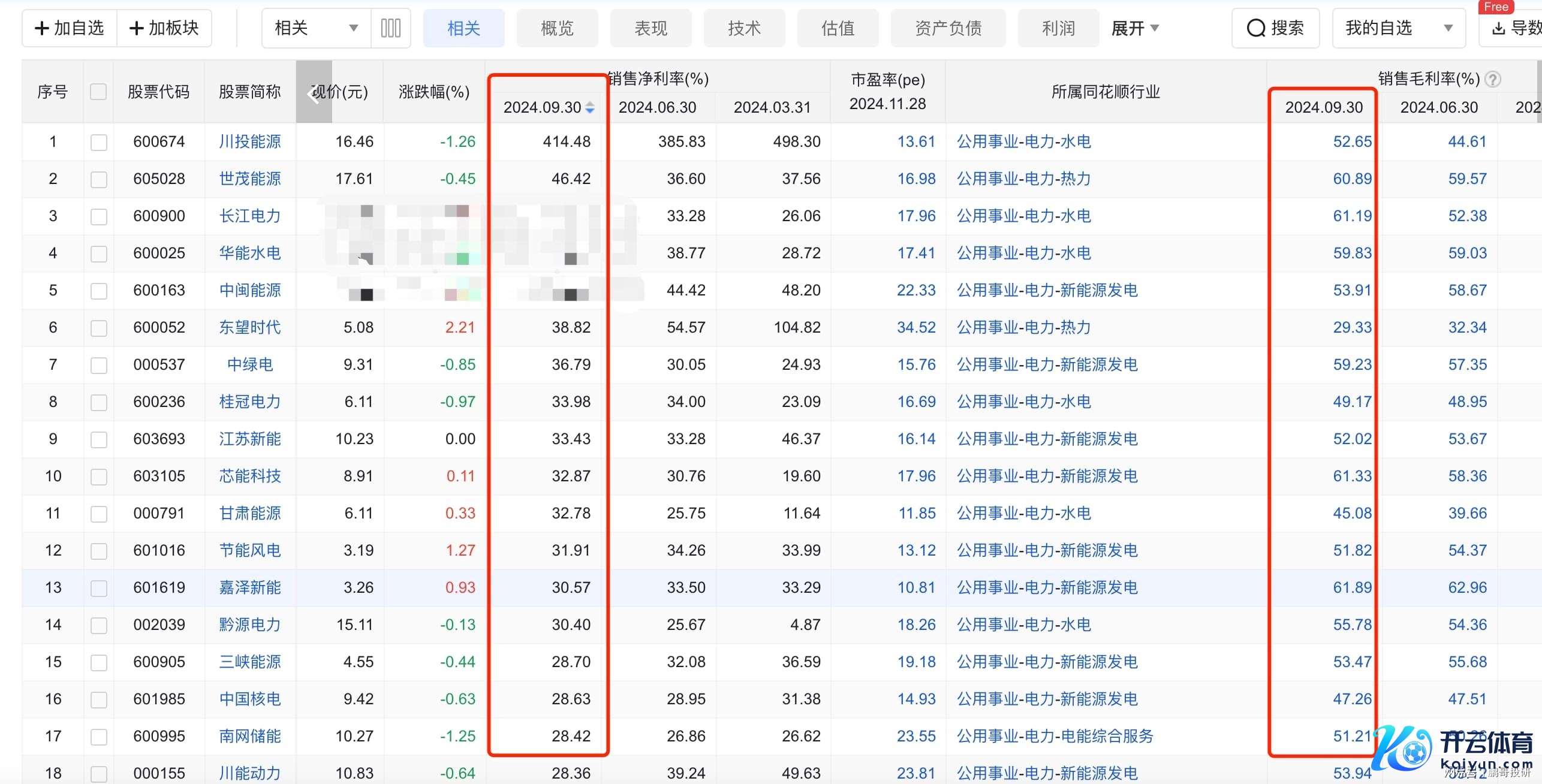Click the sort arrows on 2024.09.30 column

coord(590,107)
